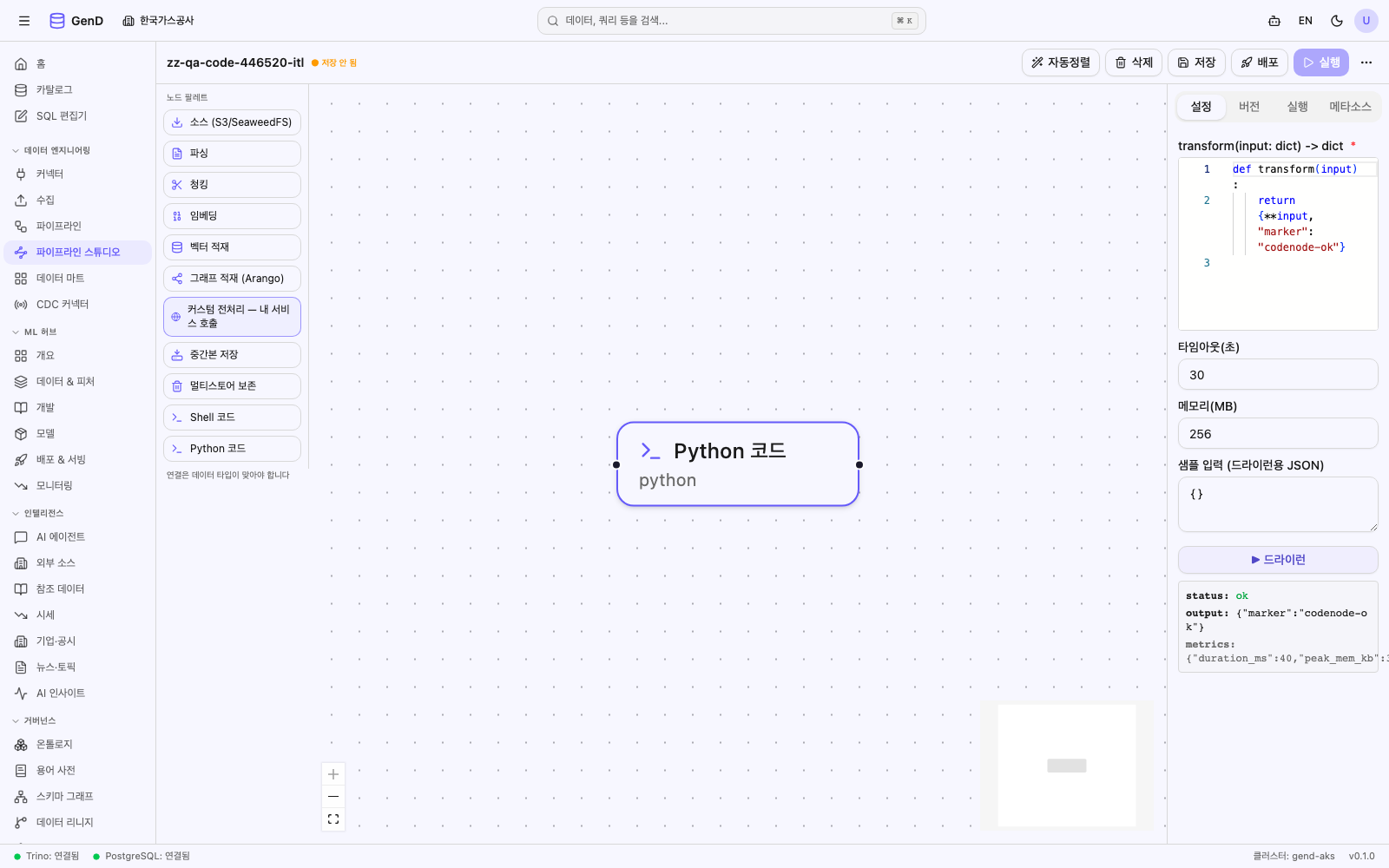Open 개발 in the sidebar

pyautogui.click(x=78, y=408)
